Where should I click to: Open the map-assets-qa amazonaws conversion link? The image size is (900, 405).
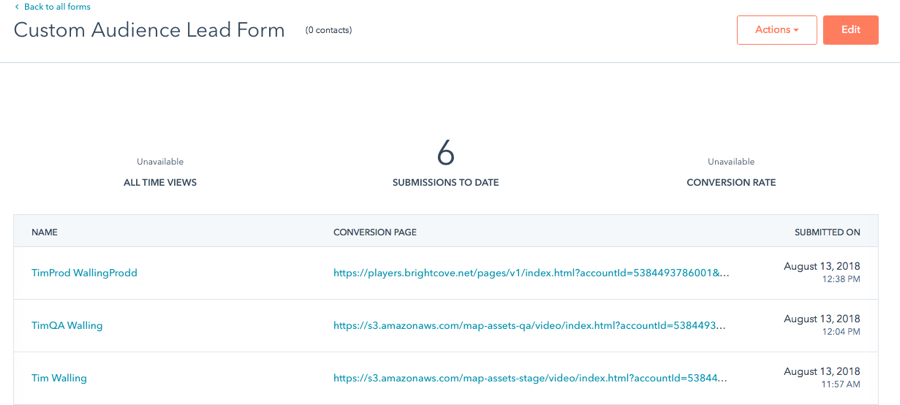pyautogui.click(x=529, y=326)
